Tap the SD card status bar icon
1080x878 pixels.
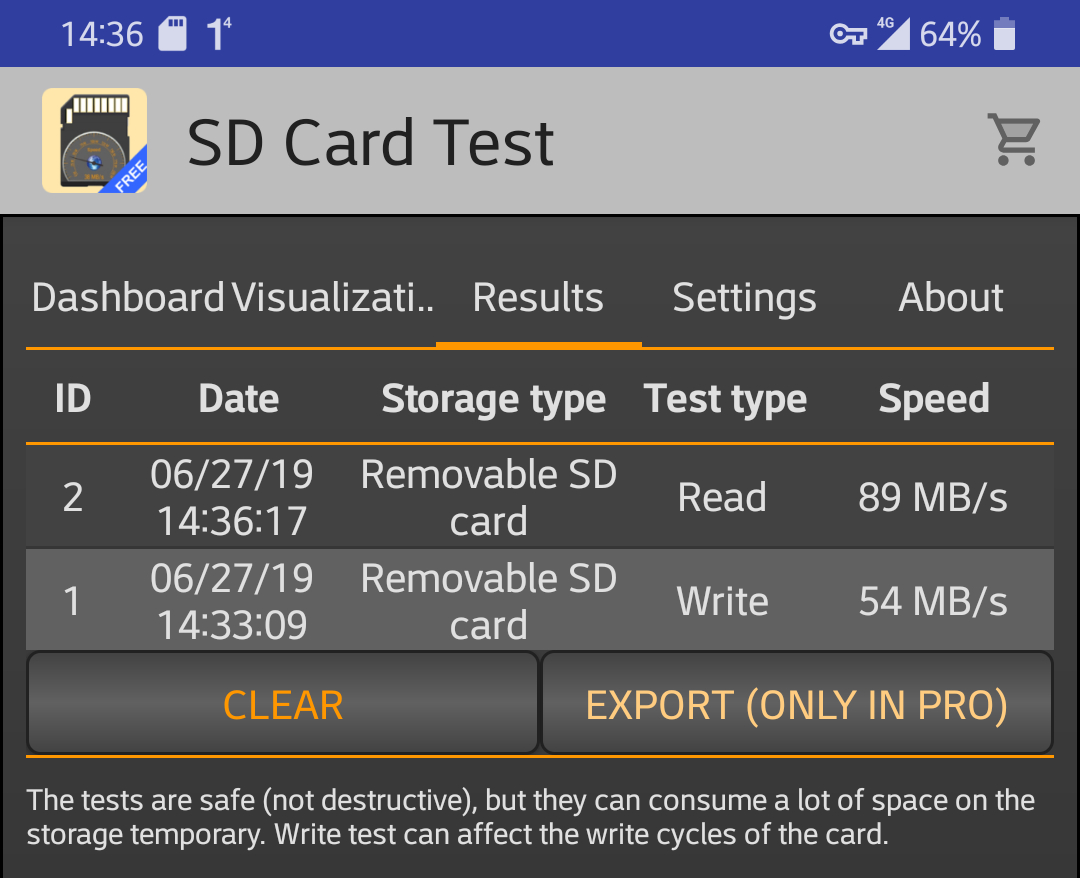coord(172,34)
